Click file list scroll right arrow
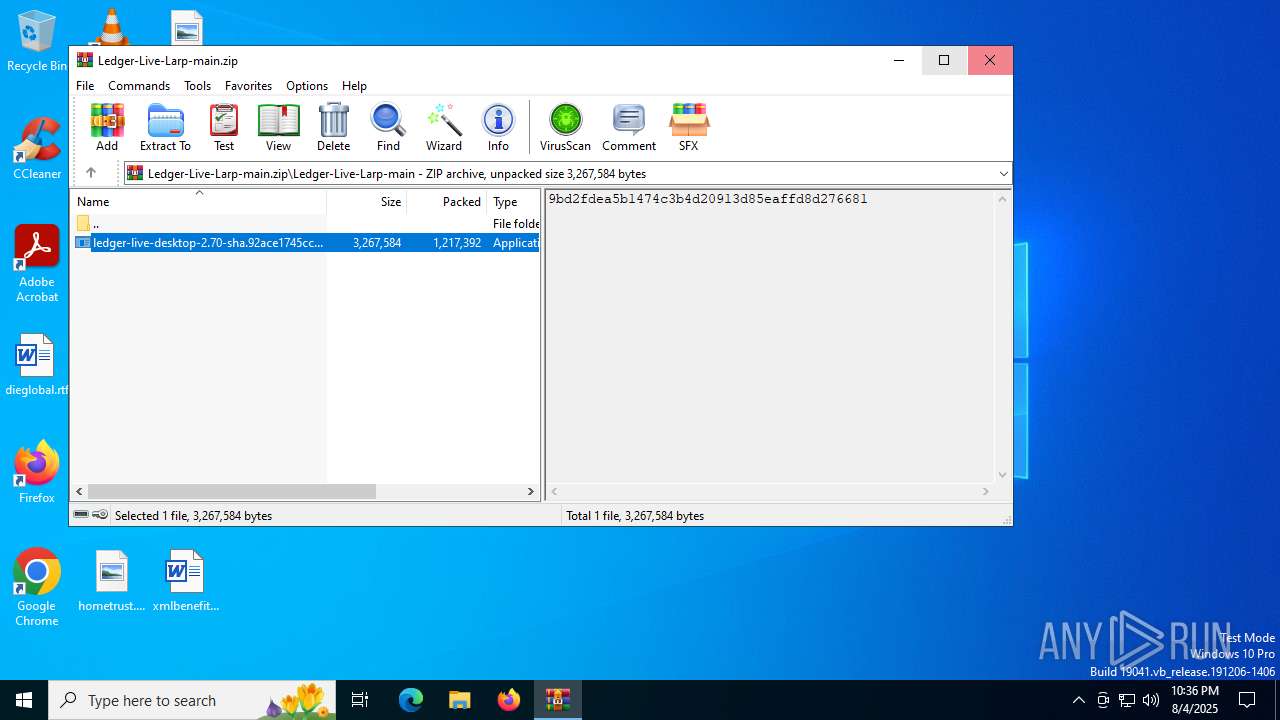Image resolution: width=1280 pixels, height=720 pixels. pos(531,491)
